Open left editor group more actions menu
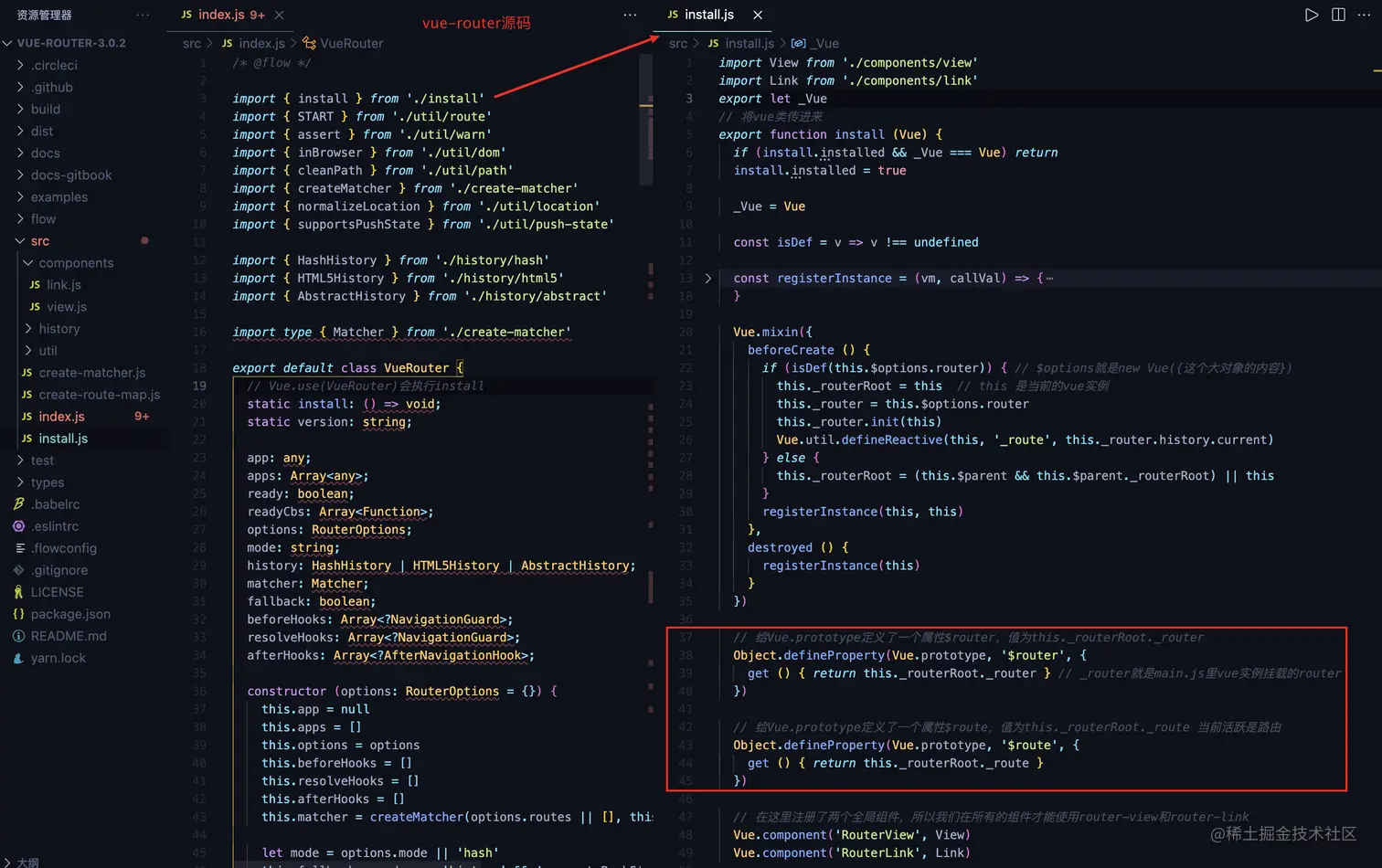The height and width of the screenshot is (868, 1382). [x=630, y=15]
